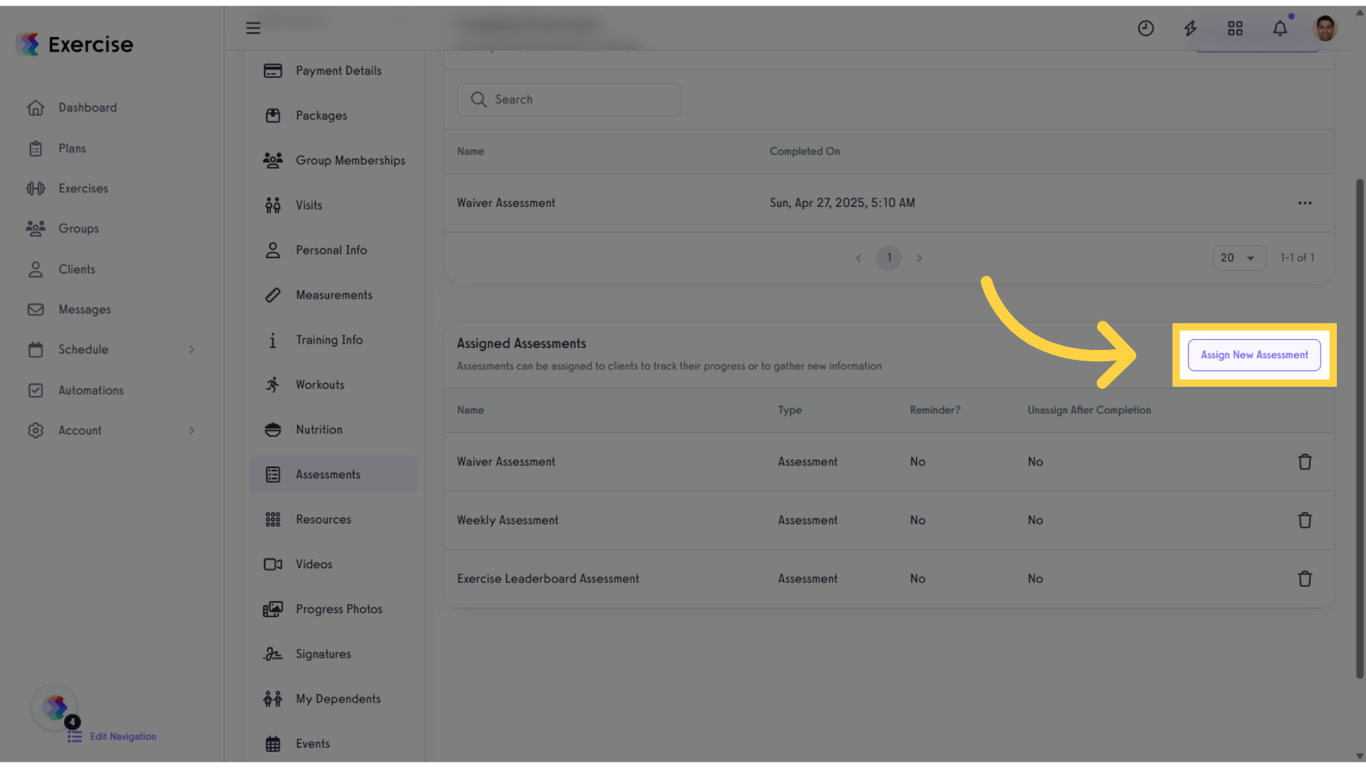This screenshot has height=768, width=1366.
Task: Expand the Schedule sidebar section
Action: pyautogui.click(x=84, y=349)
